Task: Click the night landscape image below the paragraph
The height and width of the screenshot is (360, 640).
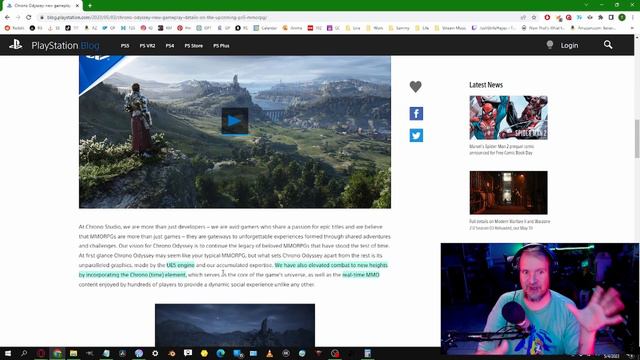Action: 235,325
